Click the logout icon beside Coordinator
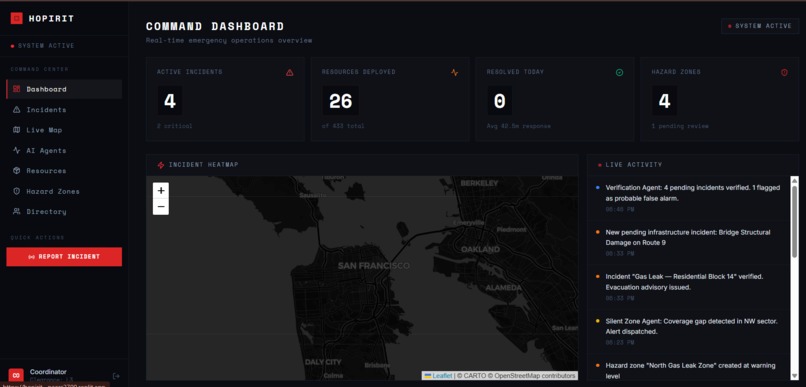The width and height of the screenshot is (806, 387). [x=116, y=376]
